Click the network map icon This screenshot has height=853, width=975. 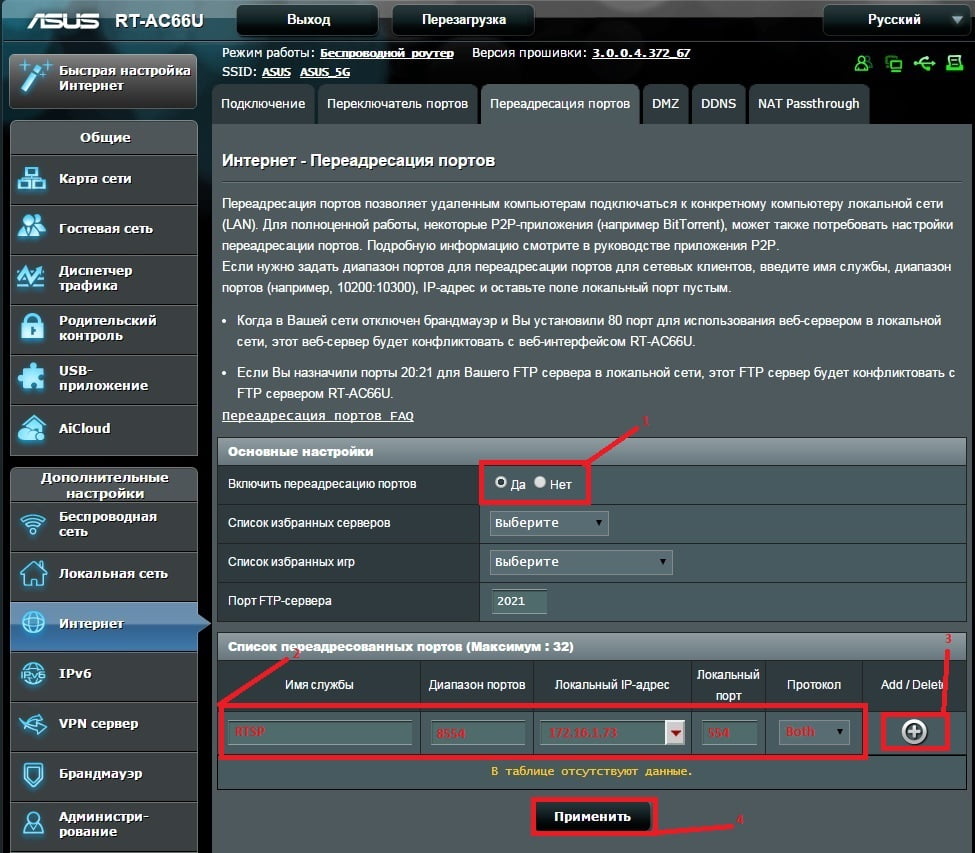click(32, 178)
